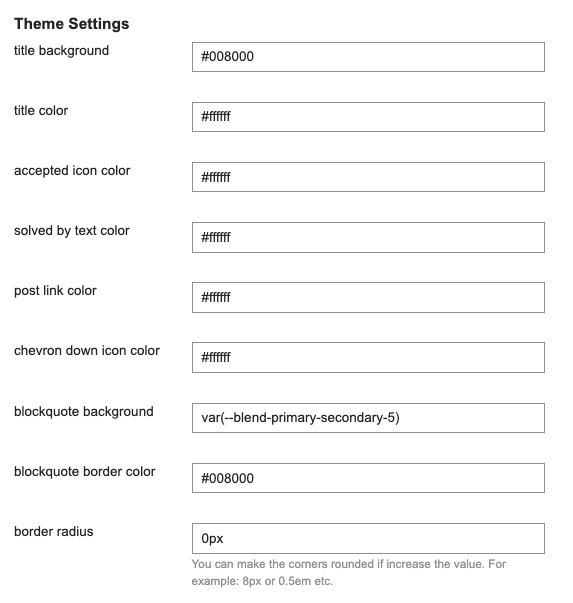Click the border radius help description text
The width and height of the screenshot is (573, 603).
pyautogui.click(x=348, y=572)
